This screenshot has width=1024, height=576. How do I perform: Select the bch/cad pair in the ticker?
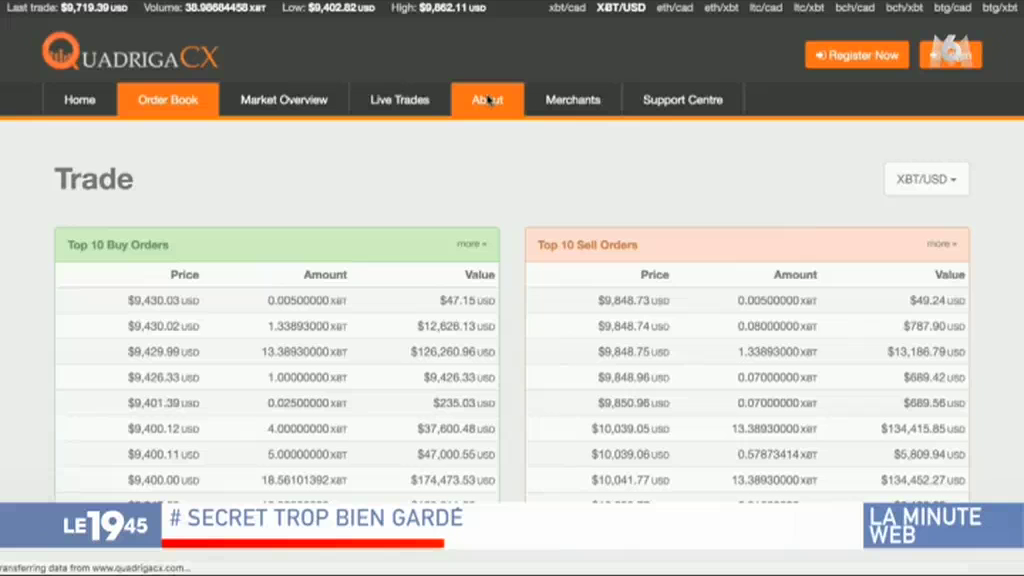(855, 8)
